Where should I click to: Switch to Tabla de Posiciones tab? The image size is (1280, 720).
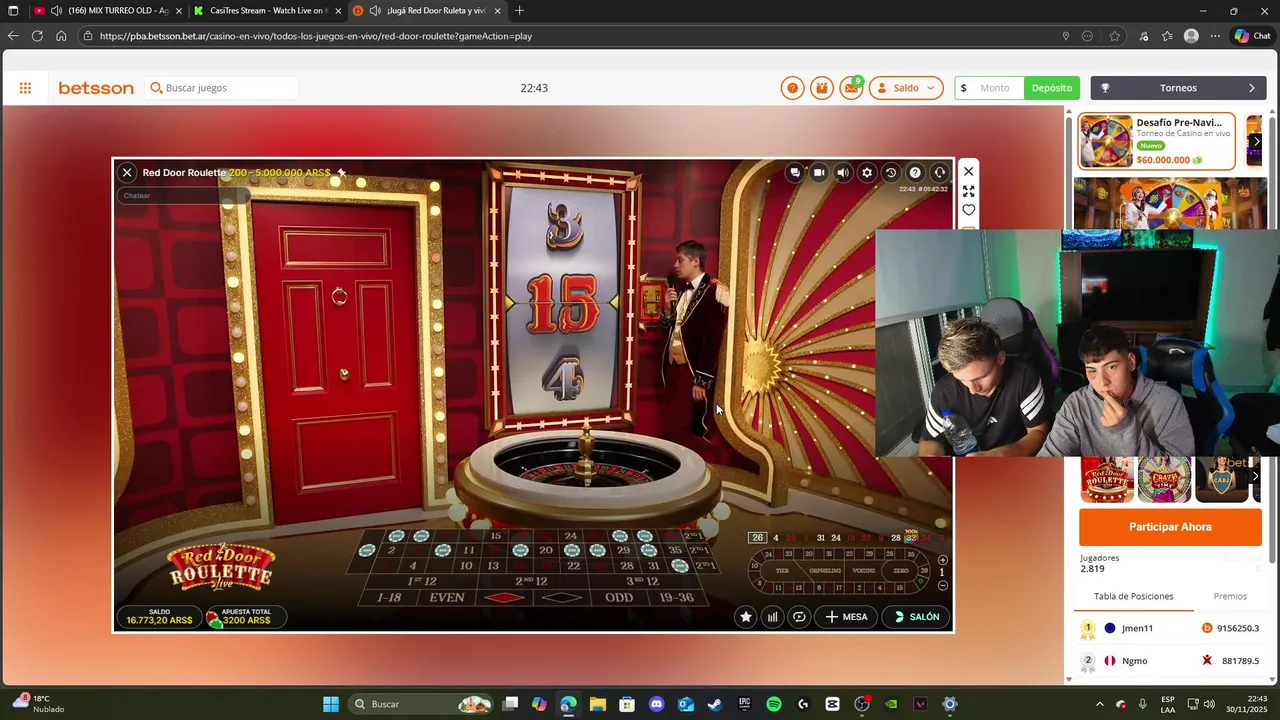pyautogui.click(x=1133, y=596)
